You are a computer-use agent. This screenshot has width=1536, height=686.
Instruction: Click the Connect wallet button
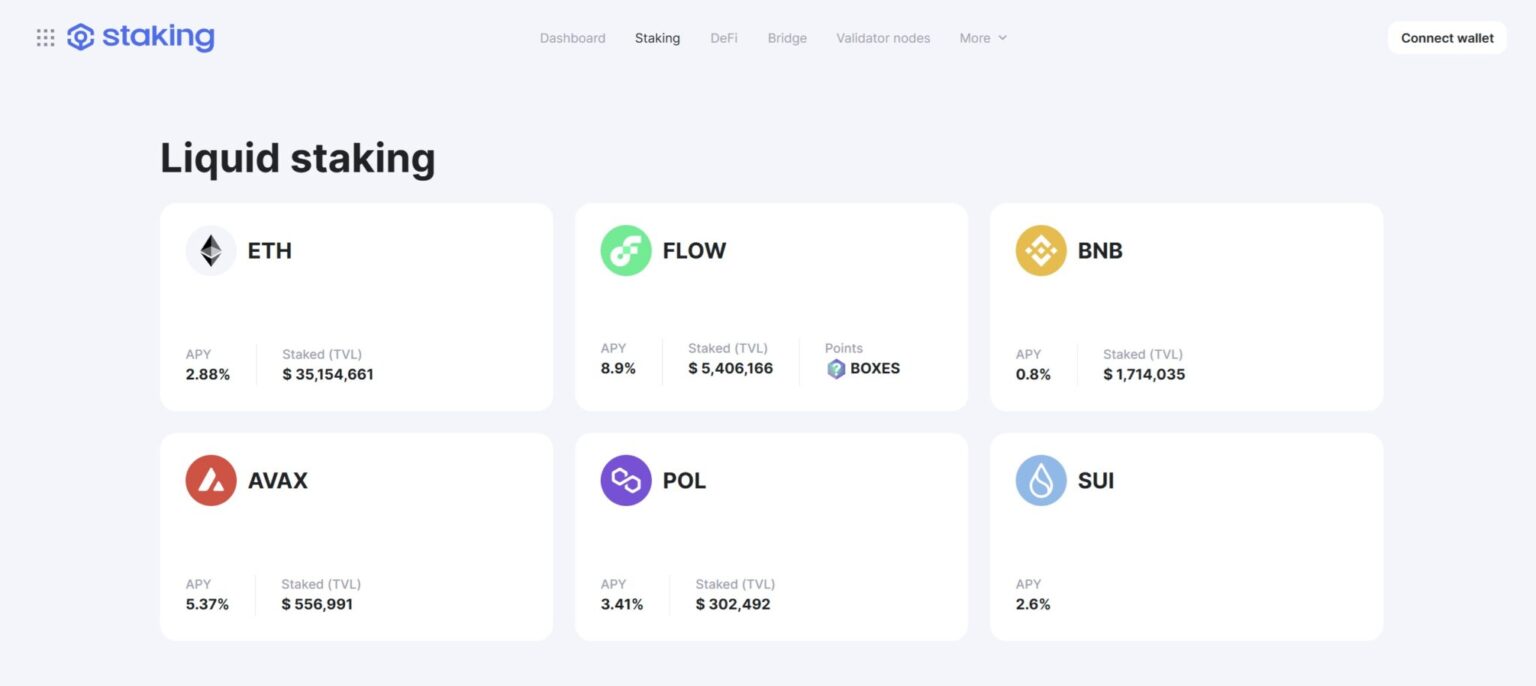(x=1446, y=37)
